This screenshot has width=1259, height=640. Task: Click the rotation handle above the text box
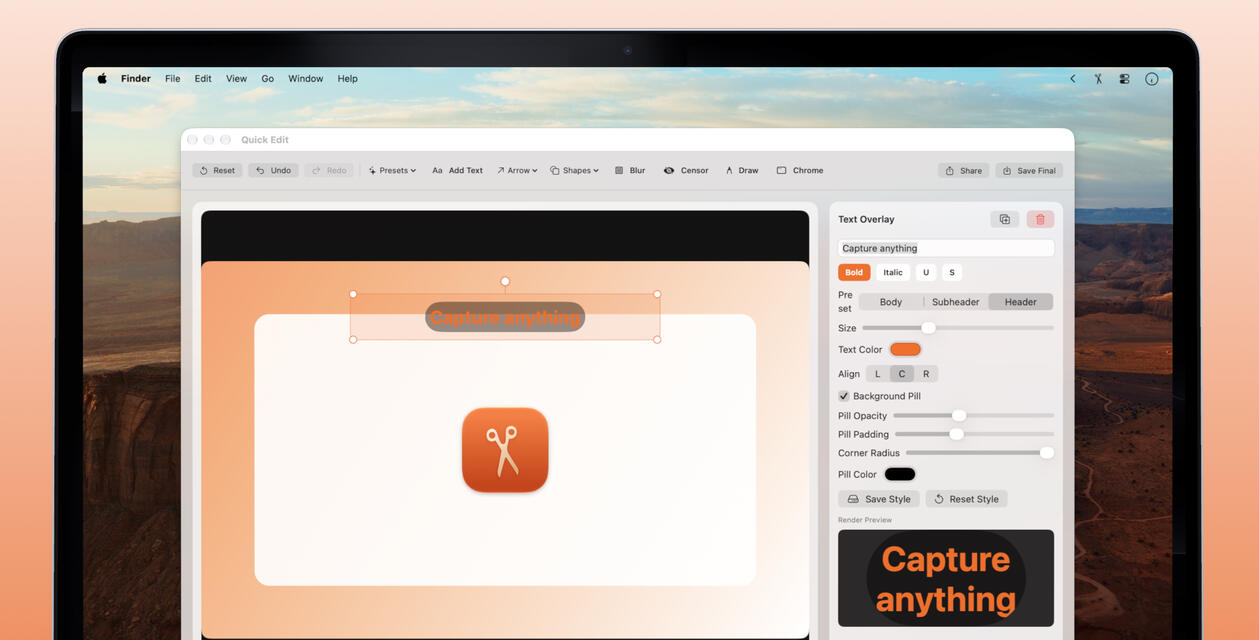click(x=505, y=281)
